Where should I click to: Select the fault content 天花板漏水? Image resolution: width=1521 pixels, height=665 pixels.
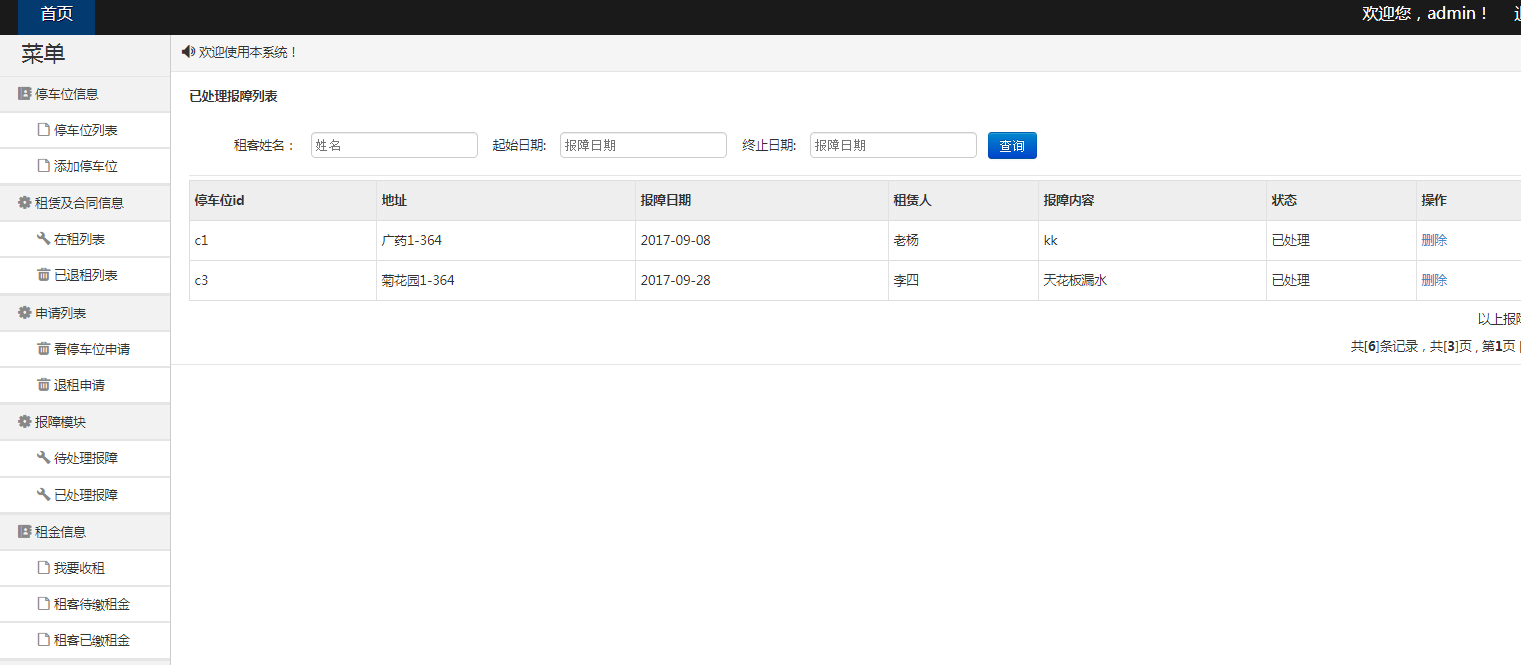click(x=1153, y=280)
